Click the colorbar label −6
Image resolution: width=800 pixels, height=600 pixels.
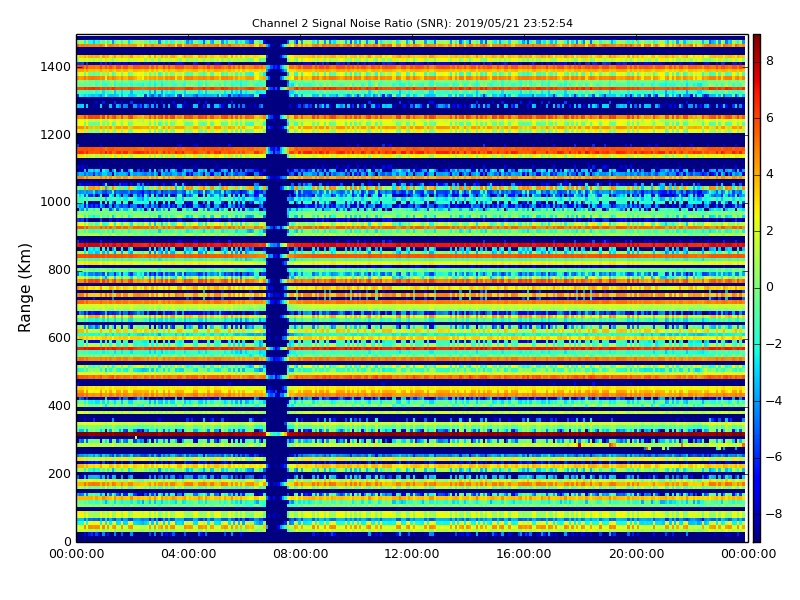774,457
